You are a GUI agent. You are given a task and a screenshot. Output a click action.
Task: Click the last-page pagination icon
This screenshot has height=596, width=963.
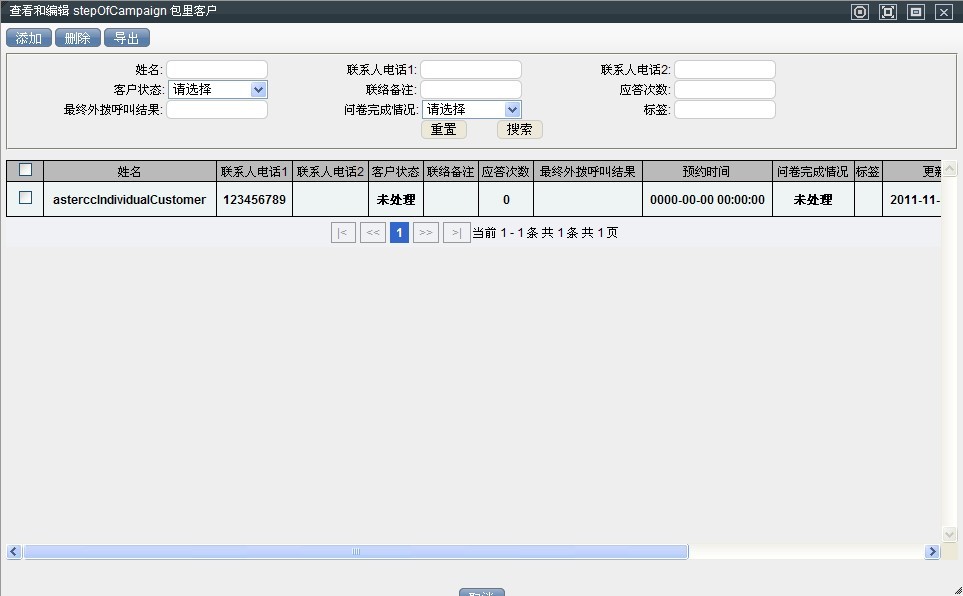[x=456, y=233]
